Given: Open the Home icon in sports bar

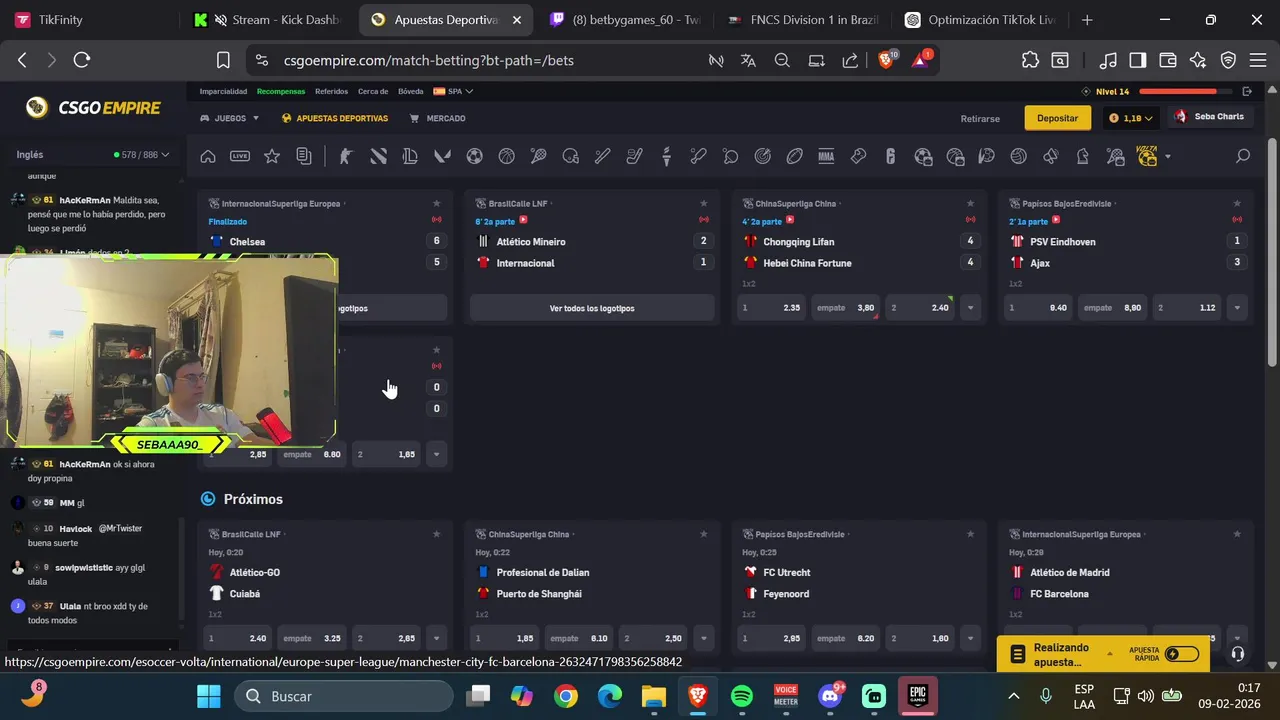Looking at the screenshot, I should click(208, 156).
